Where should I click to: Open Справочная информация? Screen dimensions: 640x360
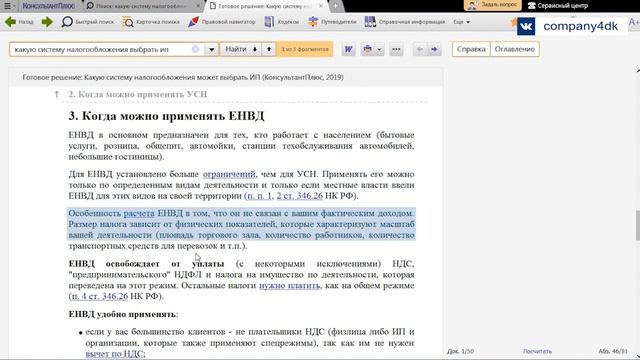pyautogui.click(x=404, y=22)
